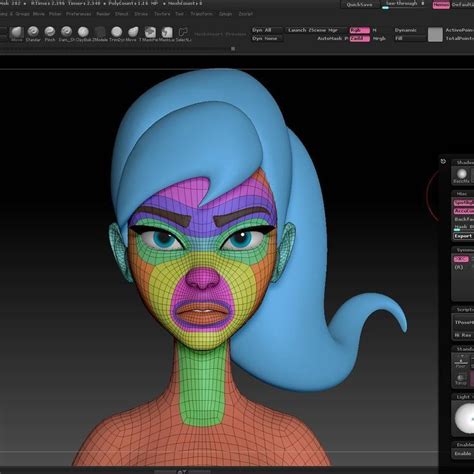Screen dimensions: 474x474
Task: Open the Zplugin menu
Action: (x=225, y=14)
